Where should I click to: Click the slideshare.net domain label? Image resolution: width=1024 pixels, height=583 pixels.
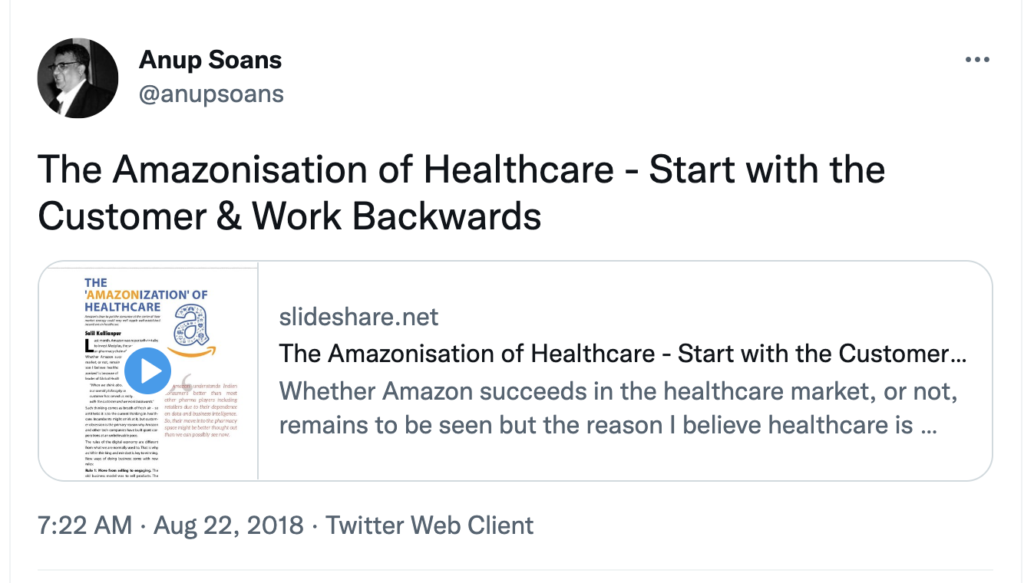click(359, 317)
